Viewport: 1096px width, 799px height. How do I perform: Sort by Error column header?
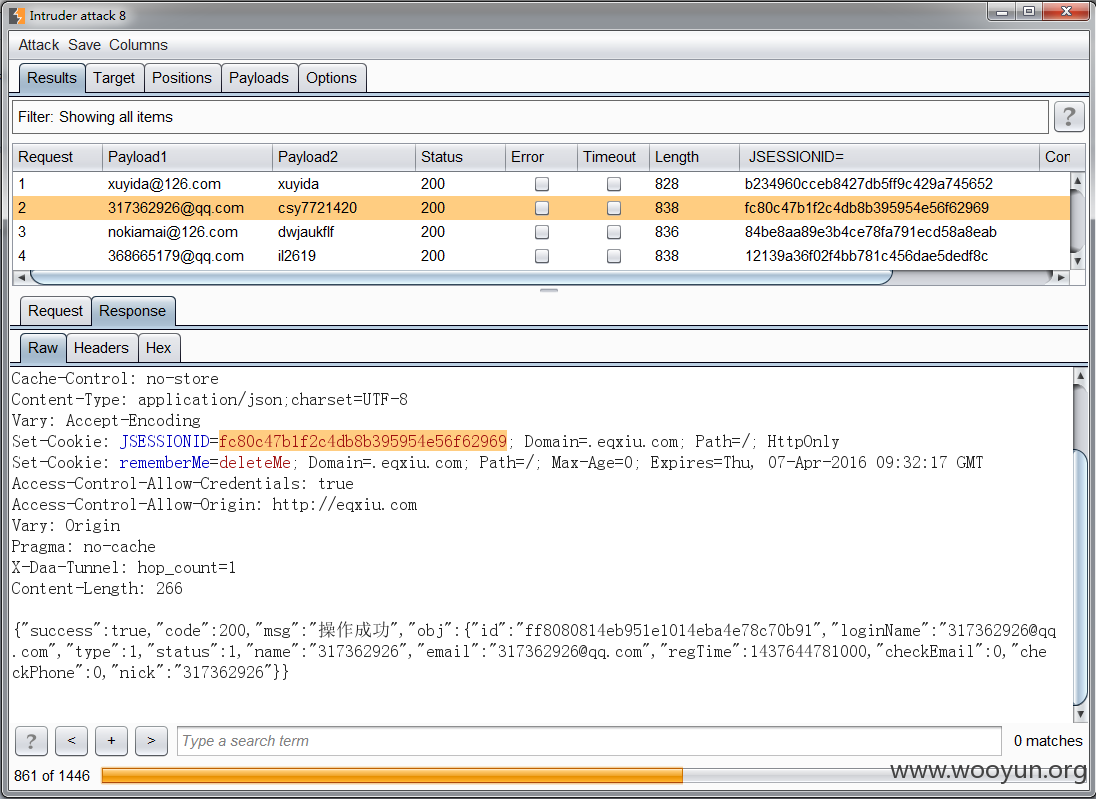pyautogui.click(x=542, y=157)
